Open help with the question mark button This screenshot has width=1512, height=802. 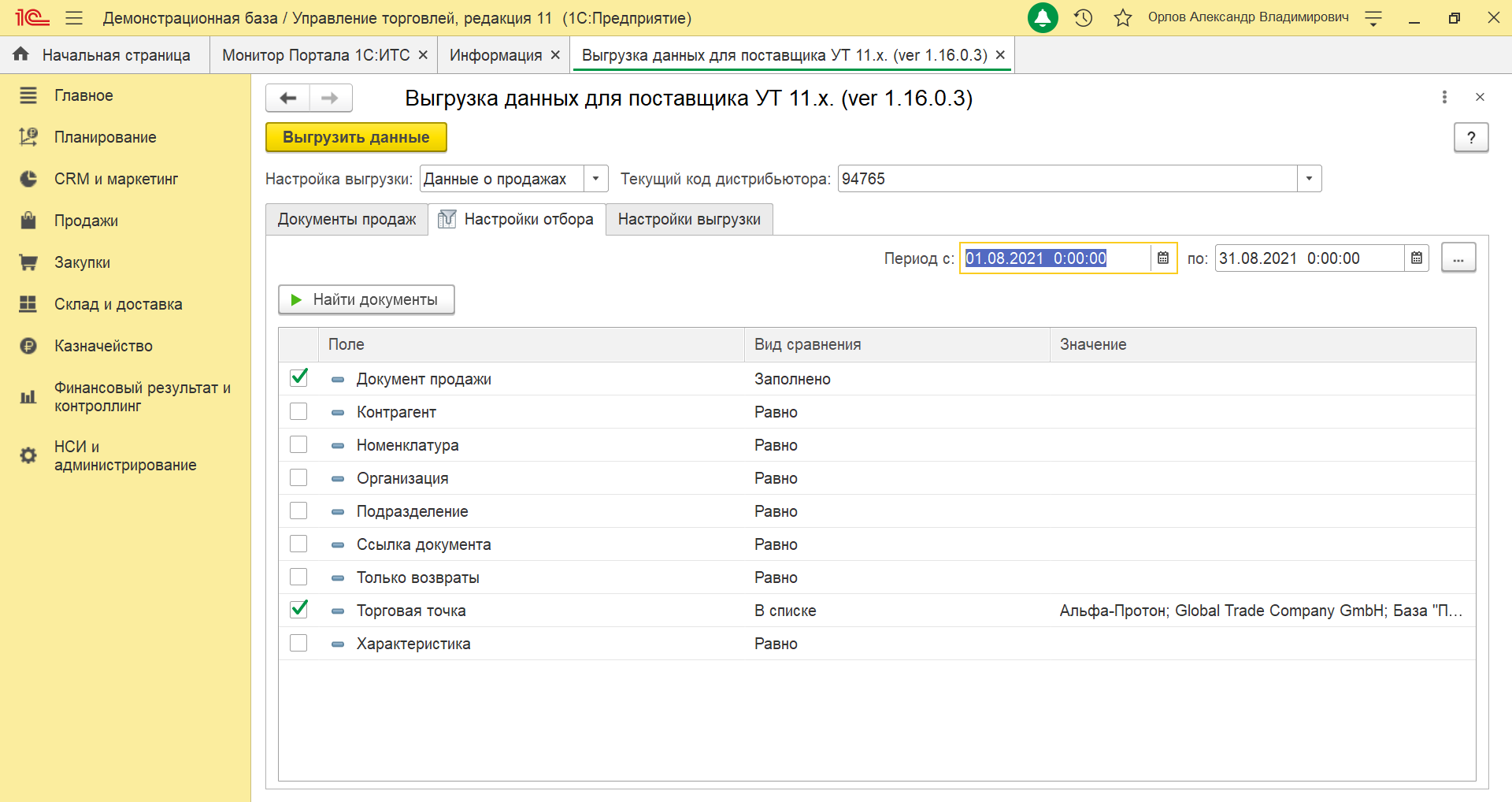pyautogui.click(x=1471, y=138)
